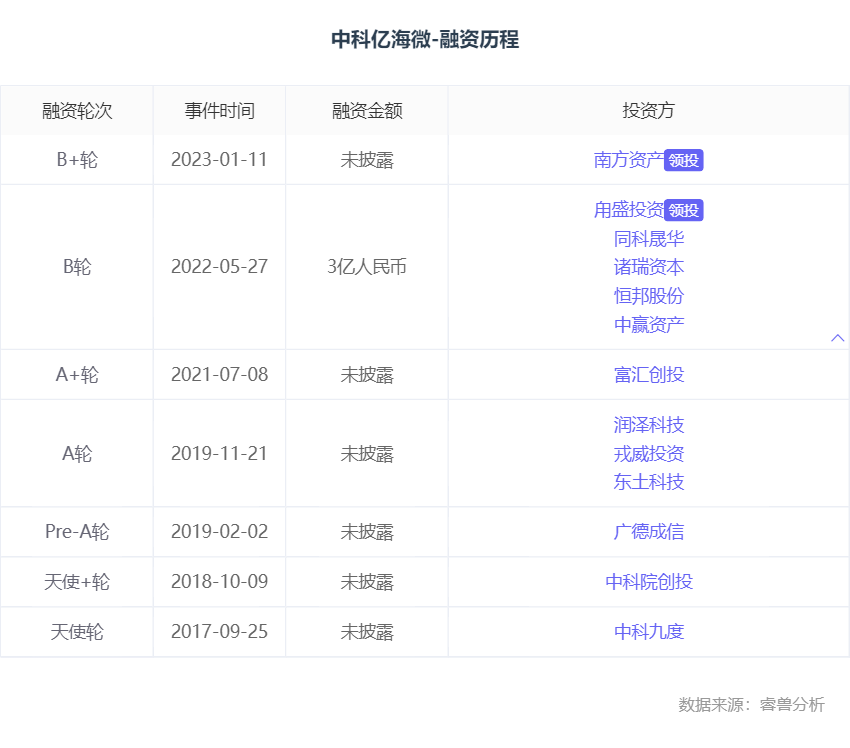This screenshot has width=850, height=748.
Task: Open investor link 中科九度
Action: tap(649, 631)
